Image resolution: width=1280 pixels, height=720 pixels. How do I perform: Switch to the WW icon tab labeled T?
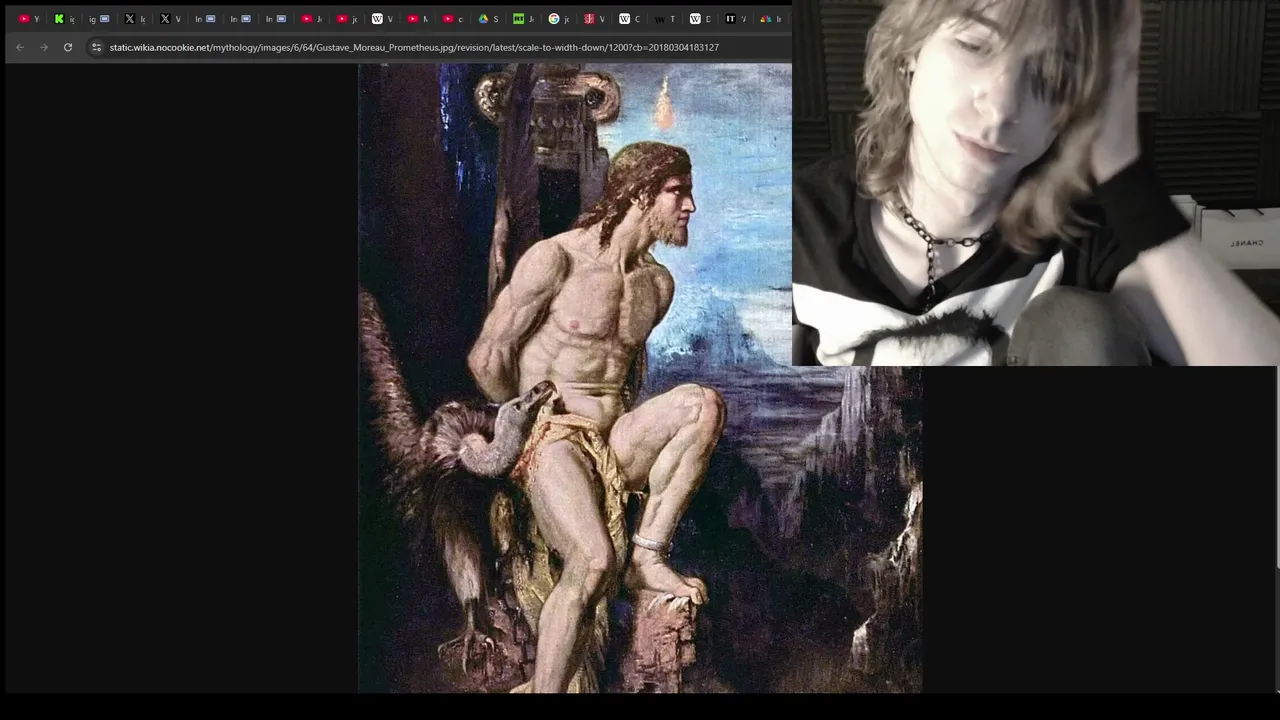pyautogui.click(x=664, y=19)
